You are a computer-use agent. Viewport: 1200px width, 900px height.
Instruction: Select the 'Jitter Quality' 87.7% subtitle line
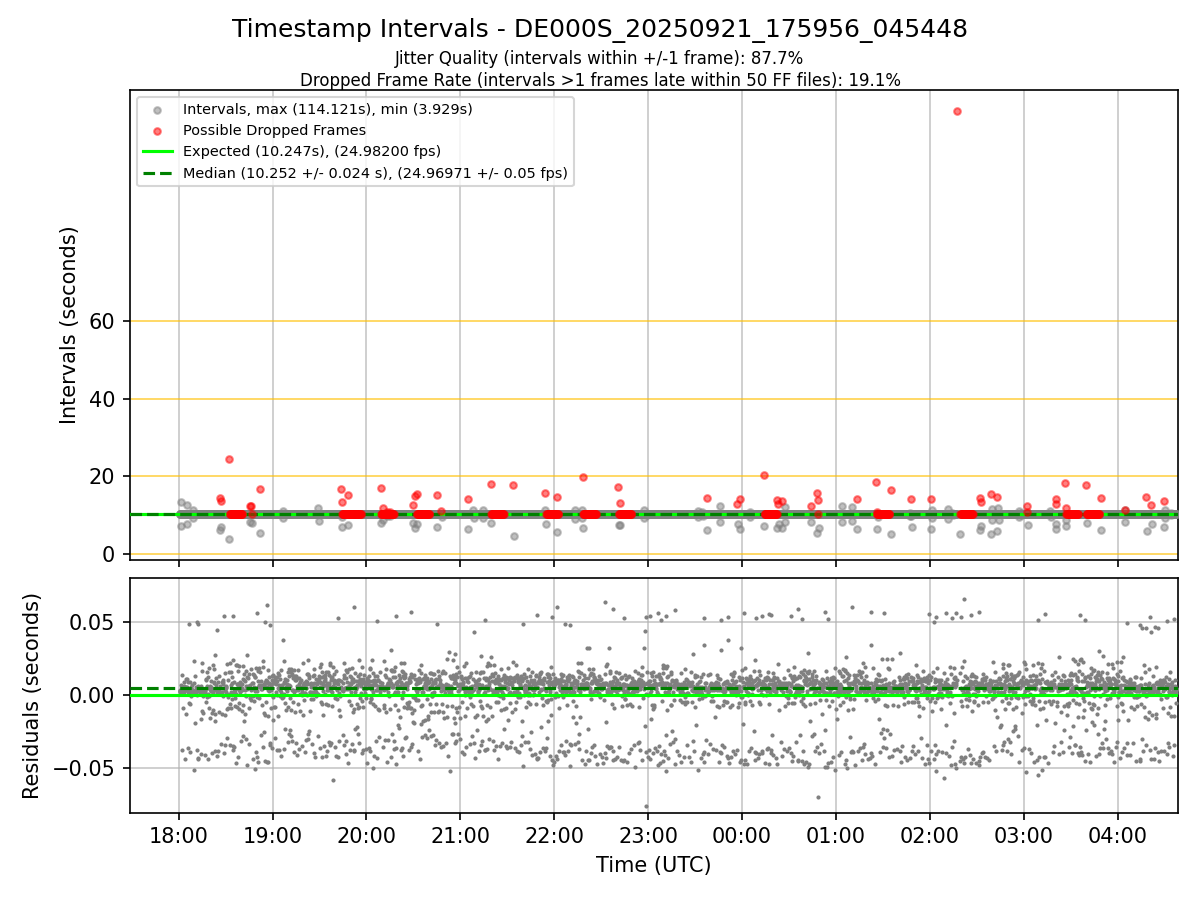[600, 58]
